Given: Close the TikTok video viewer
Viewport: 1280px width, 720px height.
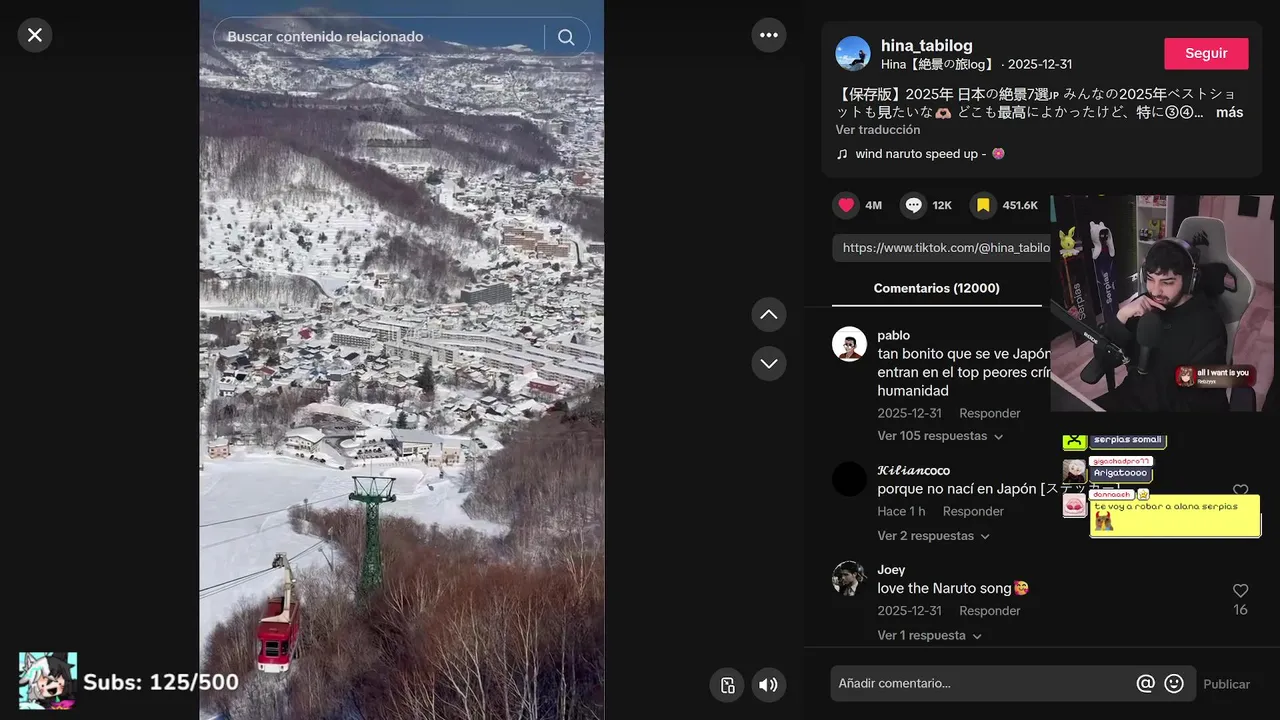Looking at the screenshot, I should (x=35, y=35).
